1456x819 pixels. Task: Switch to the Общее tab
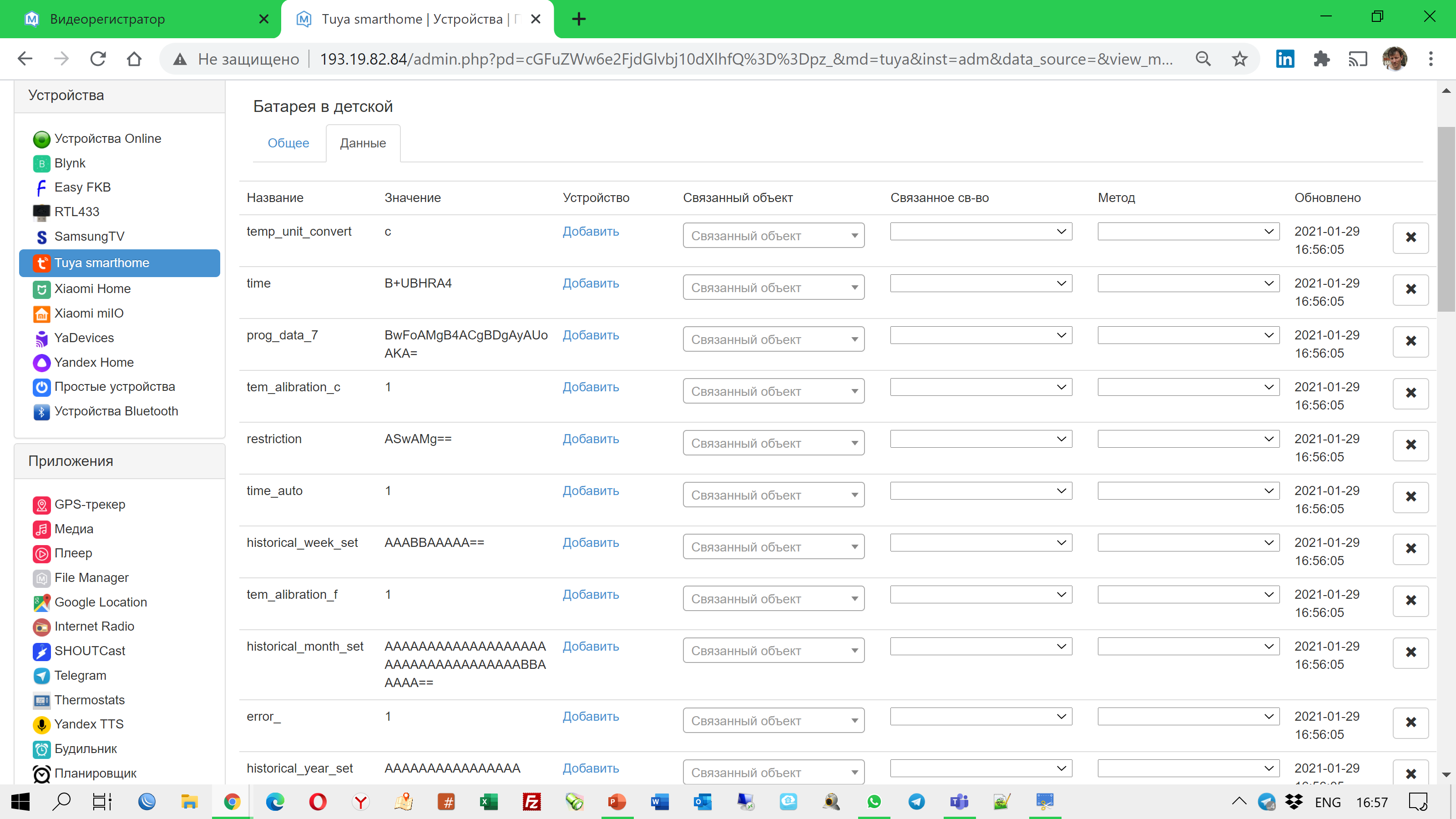[288, 143]
